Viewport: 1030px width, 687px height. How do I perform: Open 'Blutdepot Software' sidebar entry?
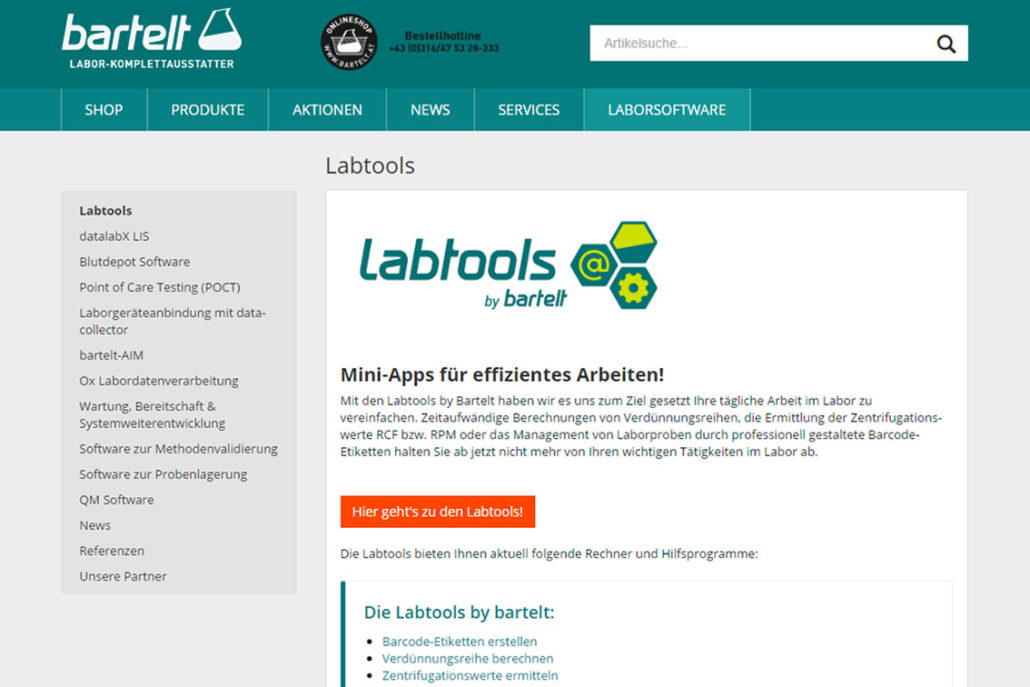click(x=134, y=262)
